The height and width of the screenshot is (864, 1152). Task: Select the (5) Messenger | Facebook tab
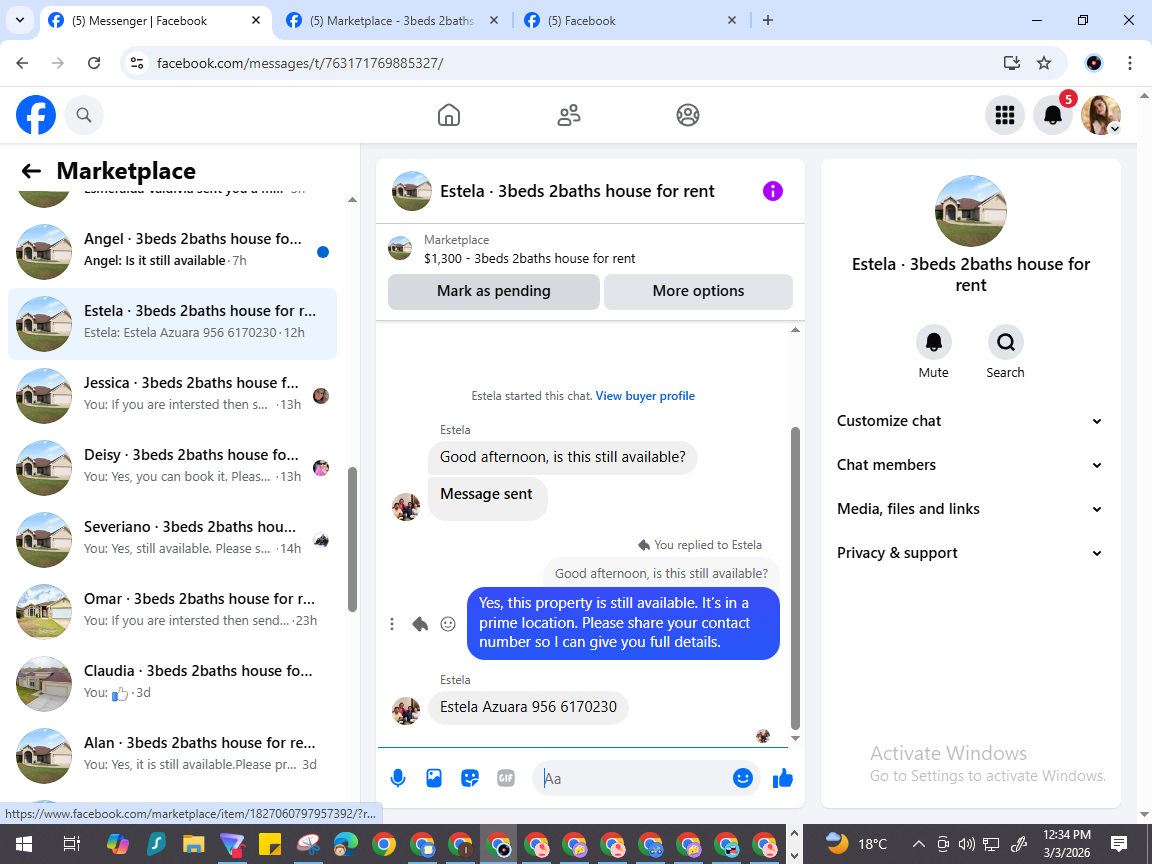tap(152, 21)
